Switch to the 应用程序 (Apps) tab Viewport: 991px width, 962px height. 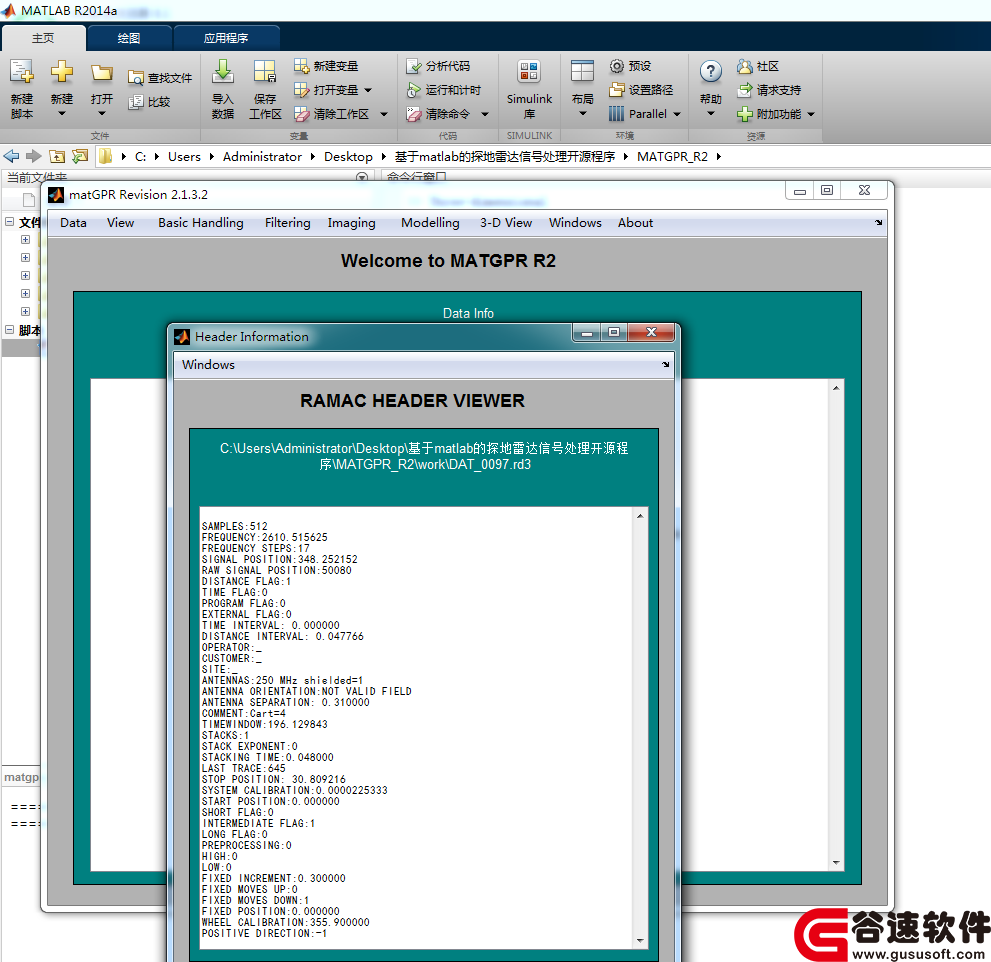(226, 38)
